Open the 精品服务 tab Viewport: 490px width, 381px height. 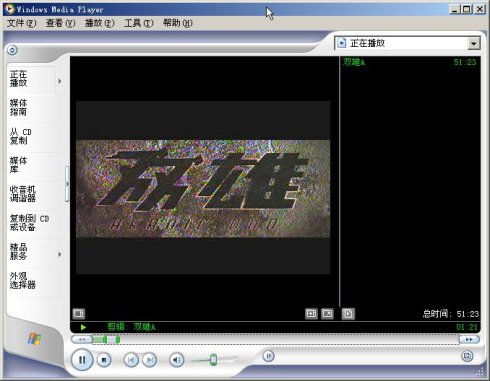point(31,252)
